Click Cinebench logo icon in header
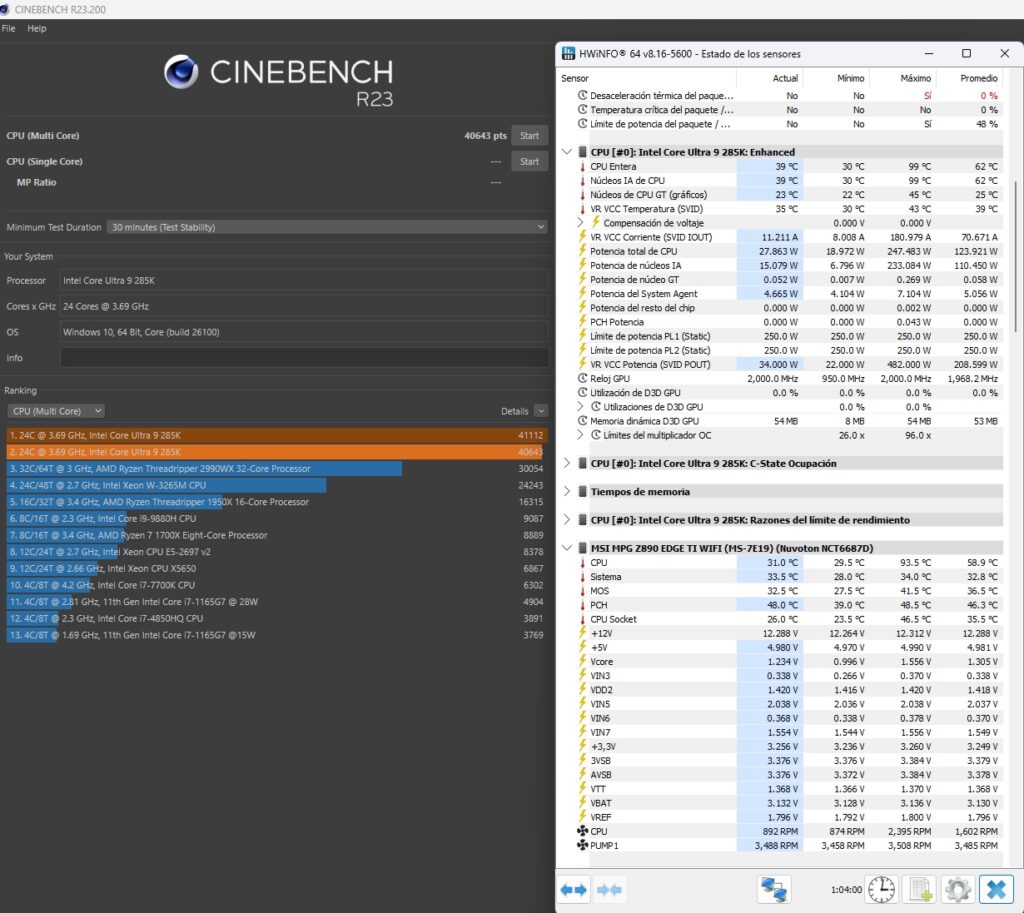The image size is (1024, 913). [x=181, y=72]
